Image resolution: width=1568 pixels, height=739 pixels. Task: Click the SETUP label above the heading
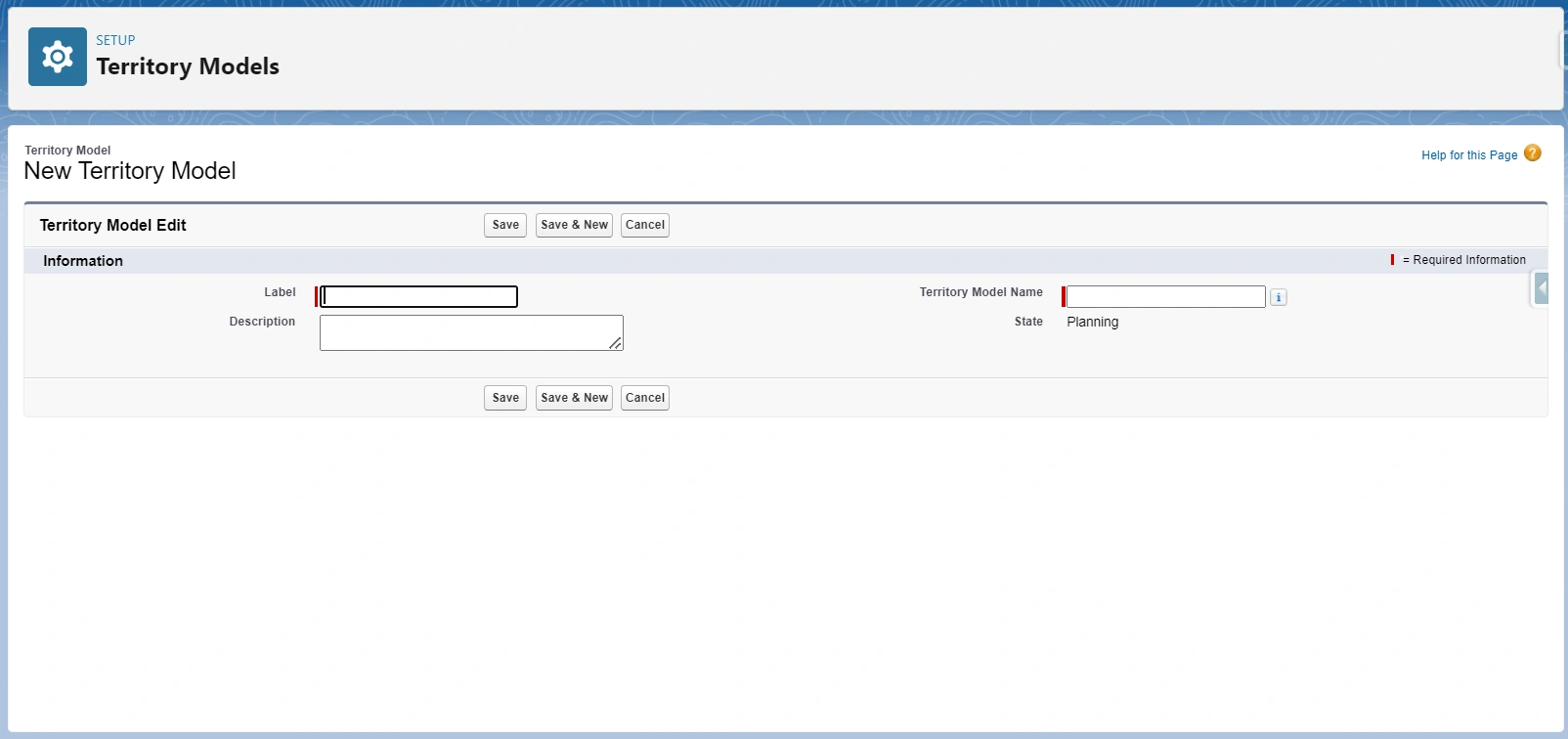coord(115,40)
